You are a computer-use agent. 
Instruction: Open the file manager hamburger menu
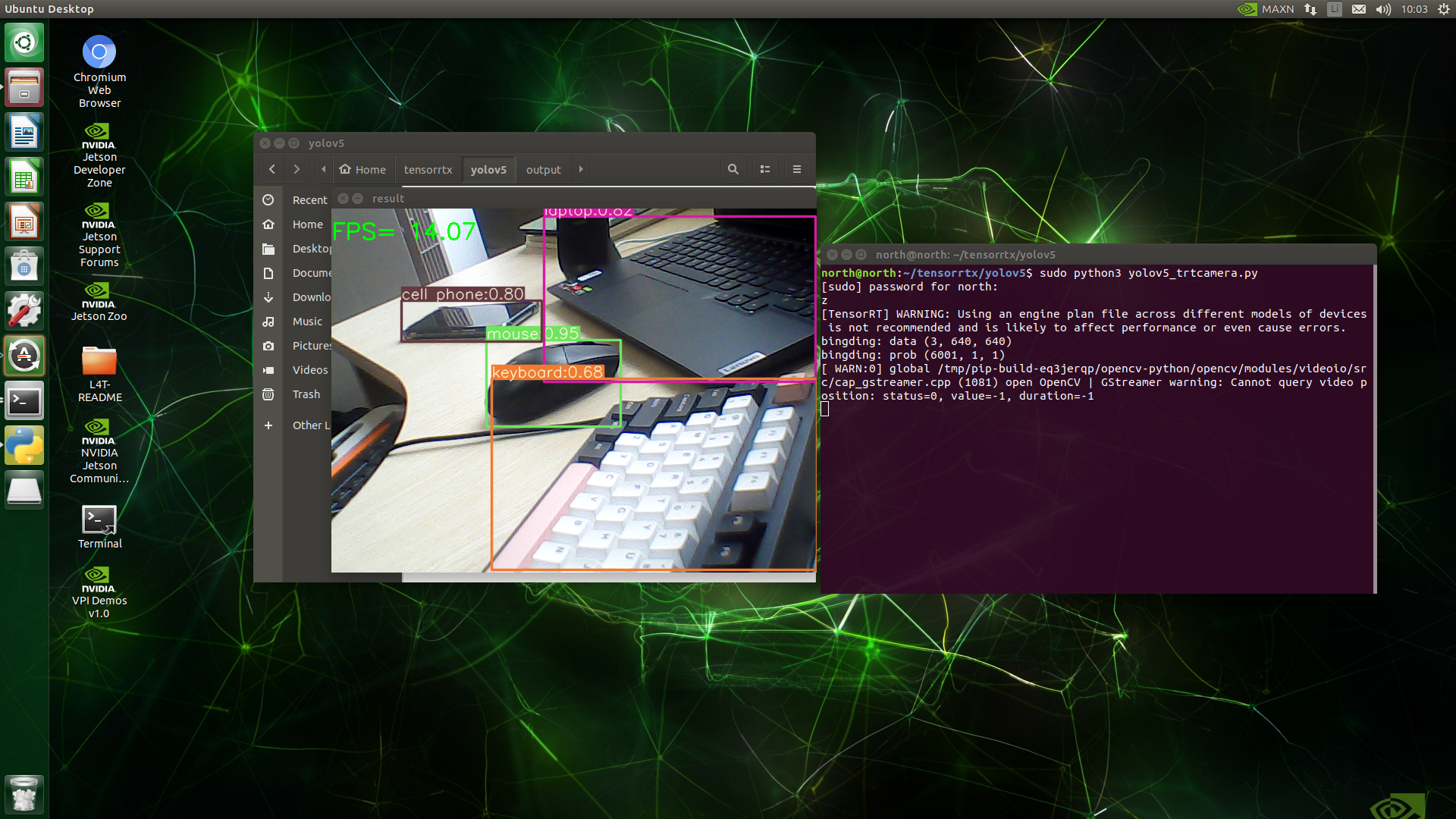[x=796, y=169]
